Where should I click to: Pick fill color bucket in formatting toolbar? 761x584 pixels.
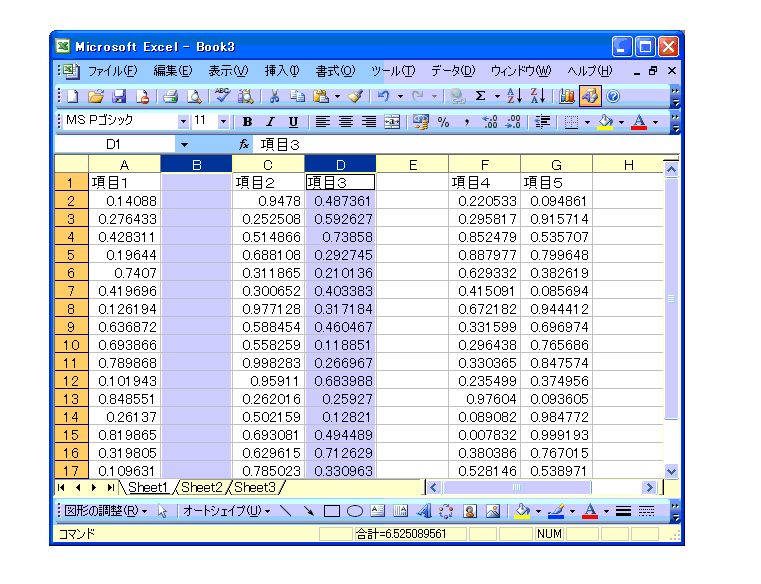coord(605,122)
